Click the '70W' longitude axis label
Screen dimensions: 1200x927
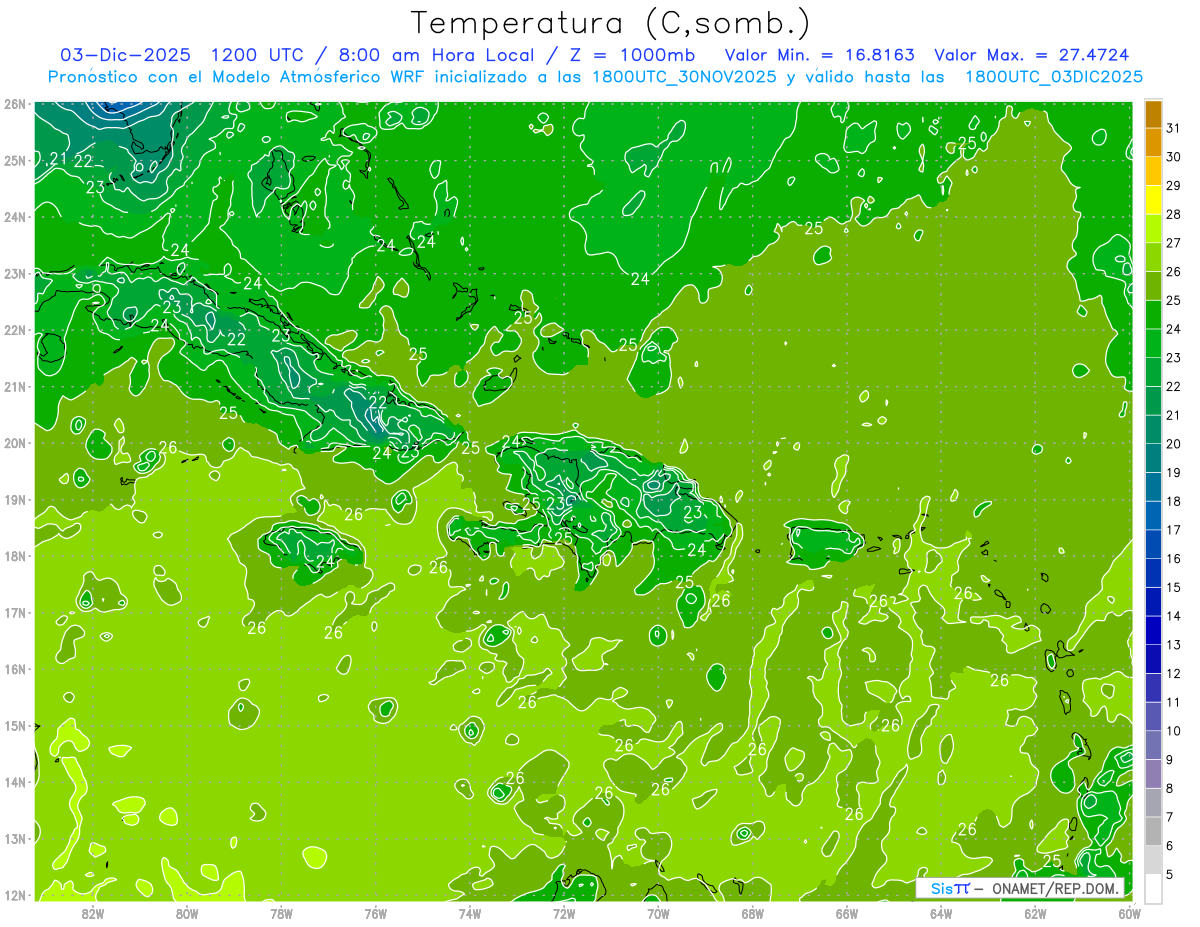click(x=658, y=913)
